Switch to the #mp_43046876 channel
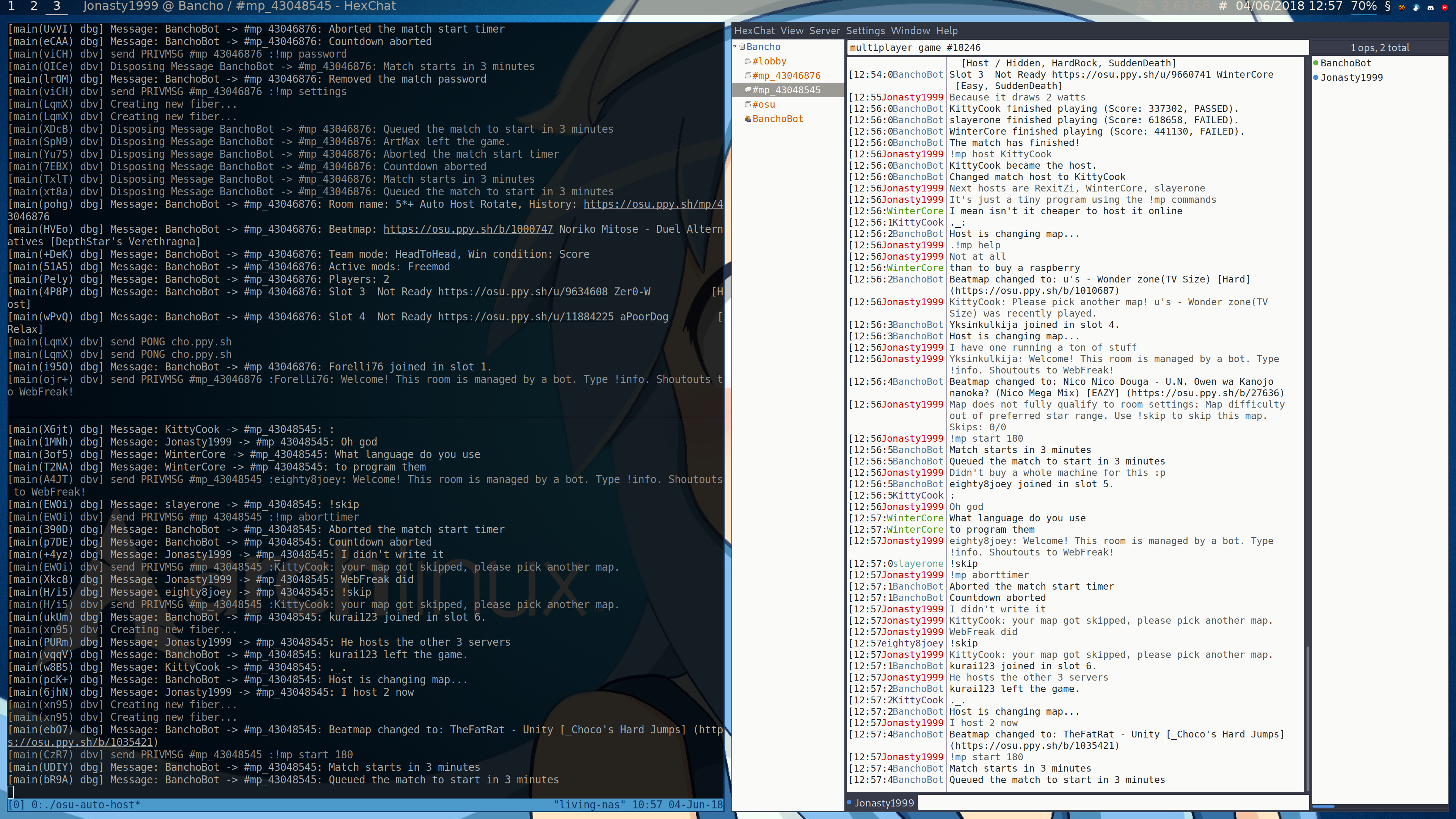 pos(786,76)
